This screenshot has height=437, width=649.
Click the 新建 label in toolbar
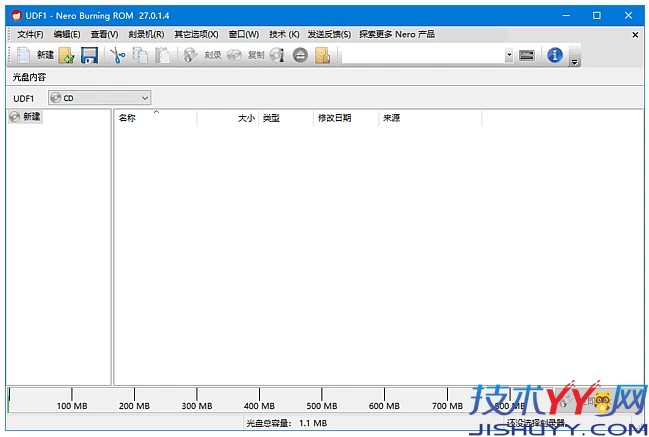(46, 55)
